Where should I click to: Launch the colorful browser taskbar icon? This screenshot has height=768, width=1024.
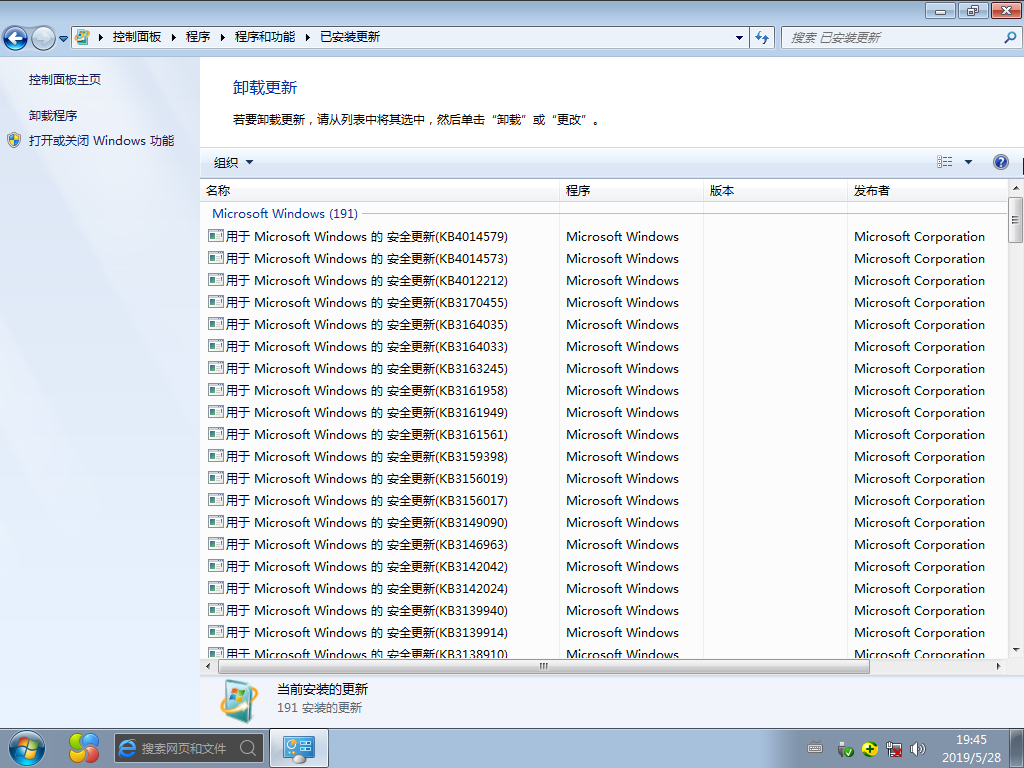[84, 748]
